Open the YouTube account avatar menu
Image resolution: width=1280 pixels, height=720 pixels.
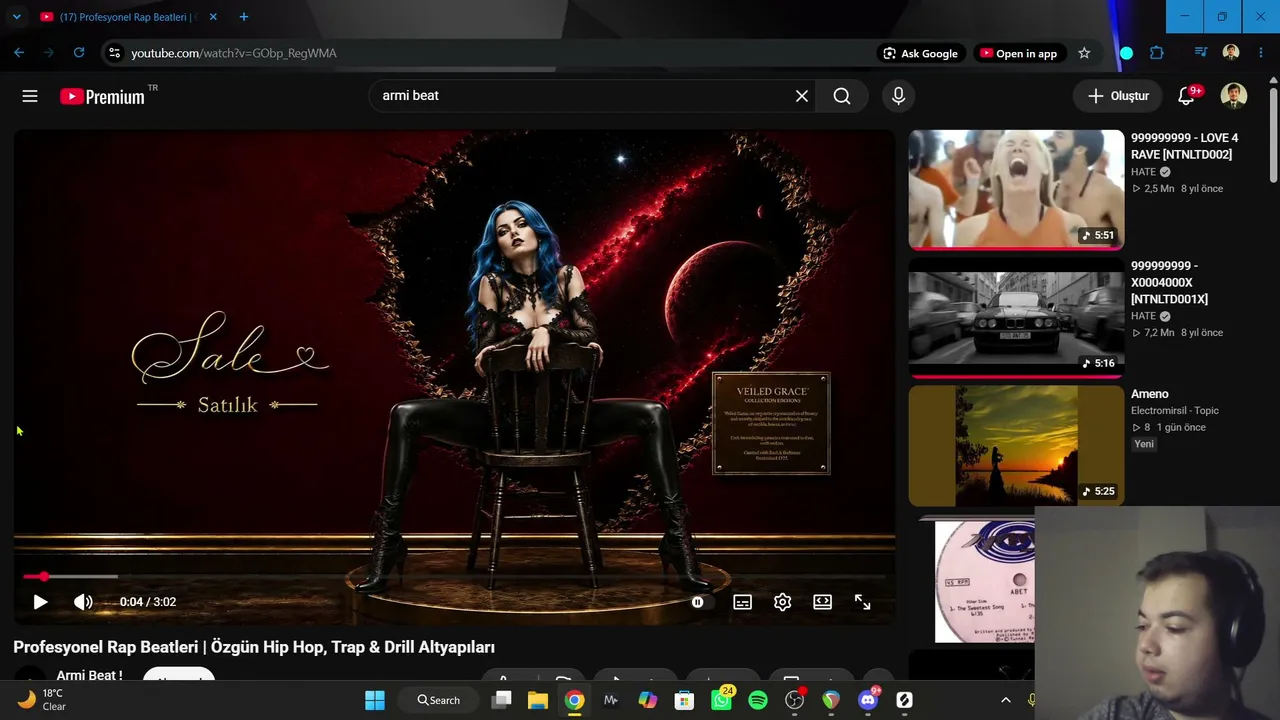pyautogui.click(x=1234, y=96)
